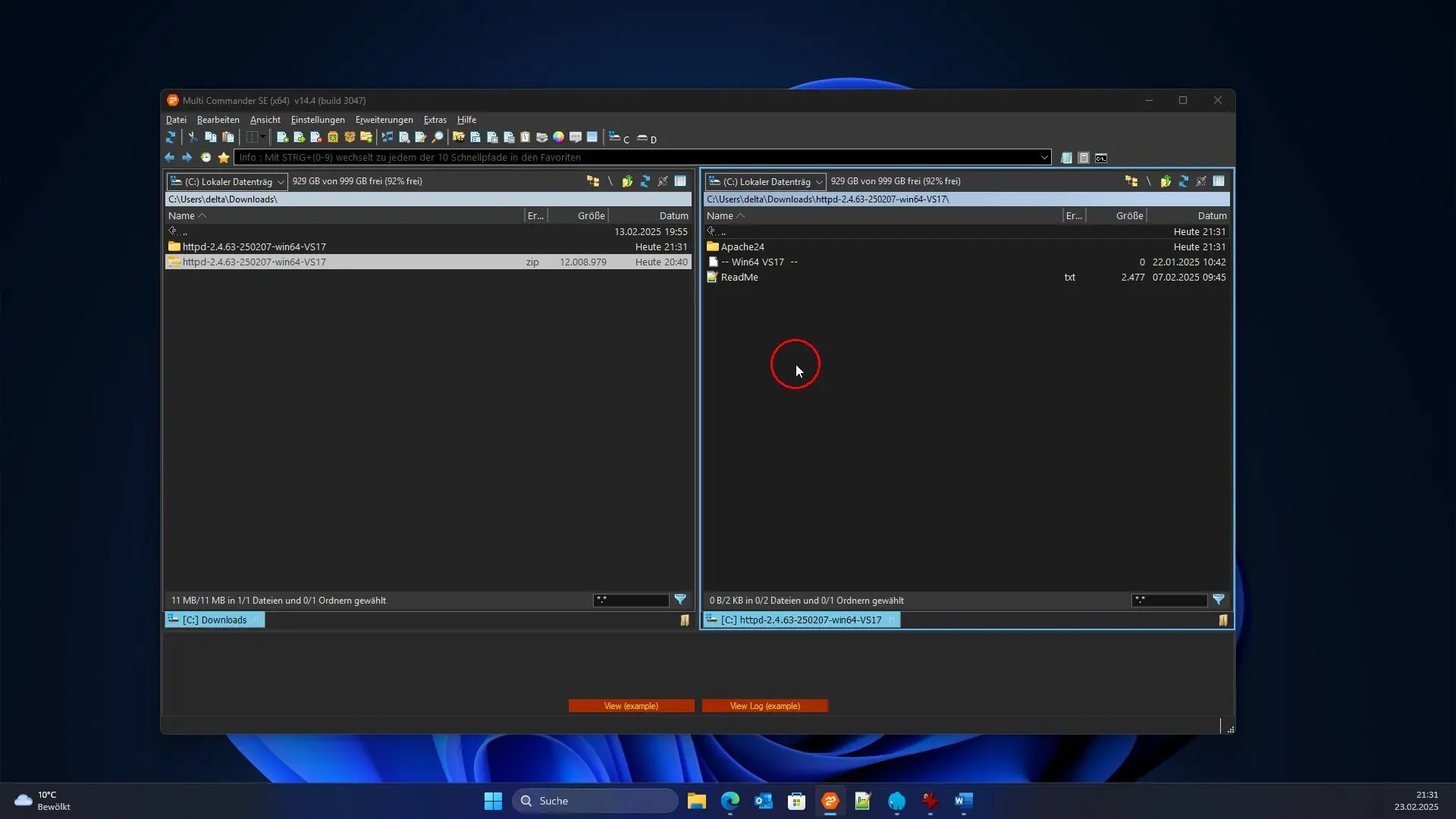The image size is (1456, 819).
Task: Open favorites star icon
Action: 224,157
